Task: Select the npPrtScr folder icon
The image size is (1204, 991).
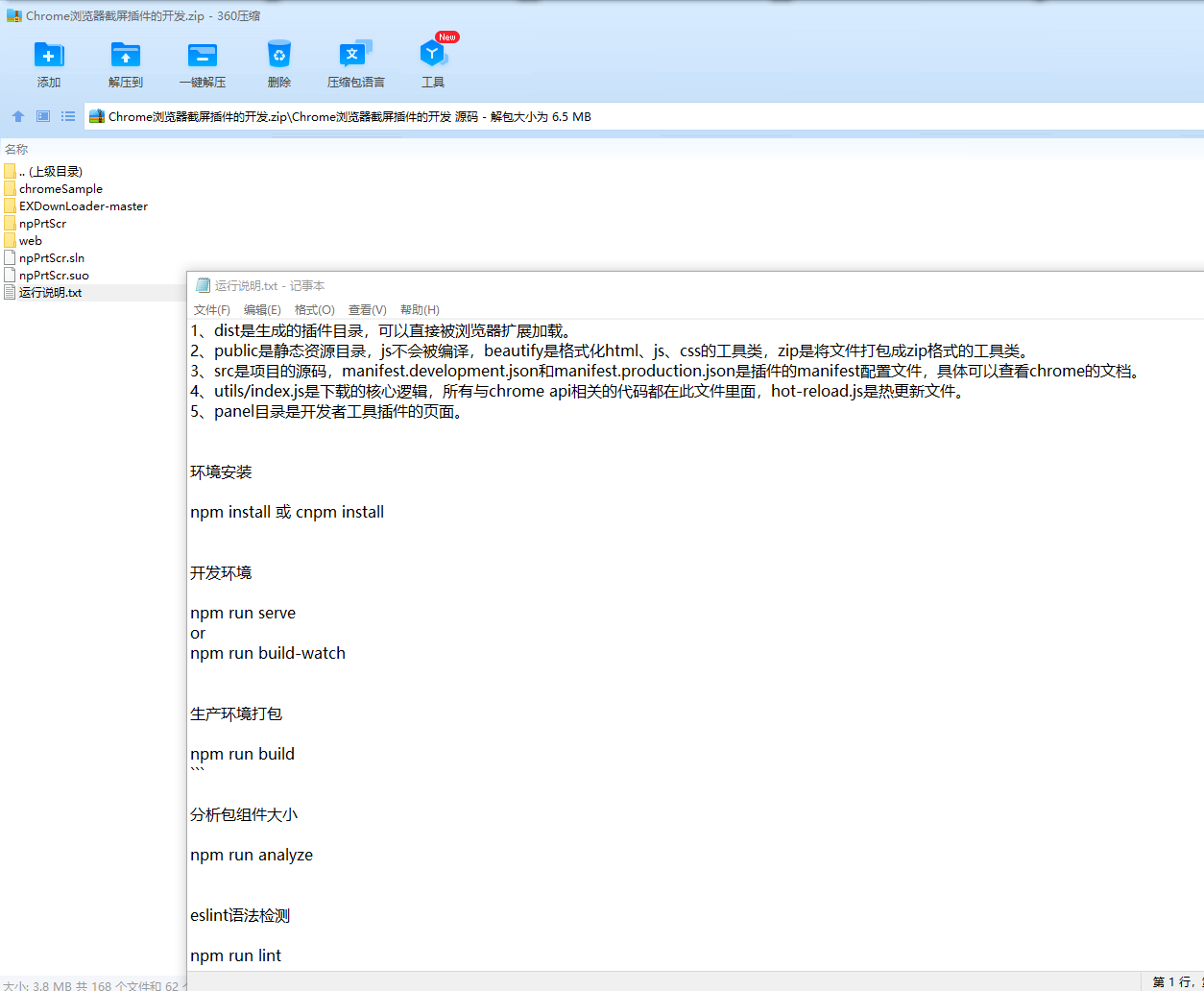Action: click(x=10, y=223)
